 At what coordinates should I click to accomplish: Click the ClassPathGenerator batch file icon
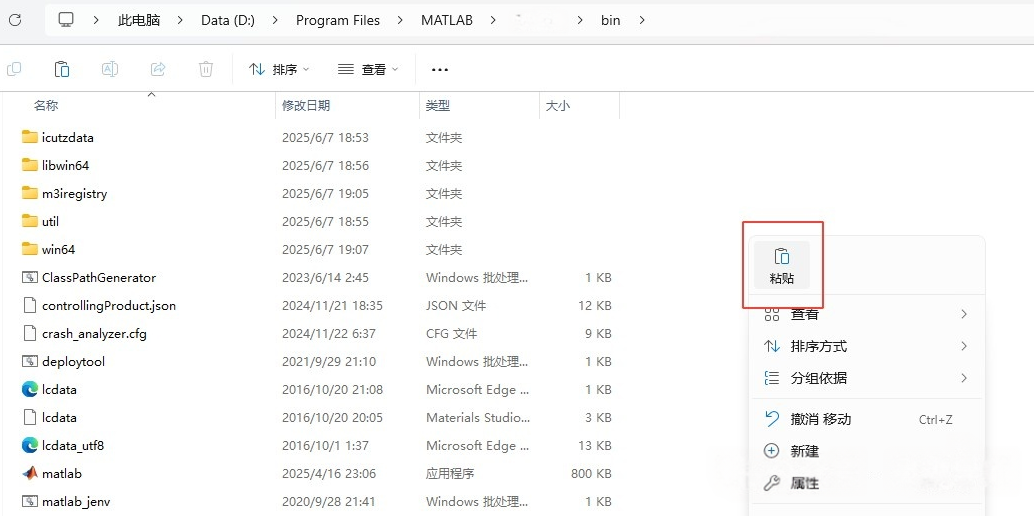30,277
